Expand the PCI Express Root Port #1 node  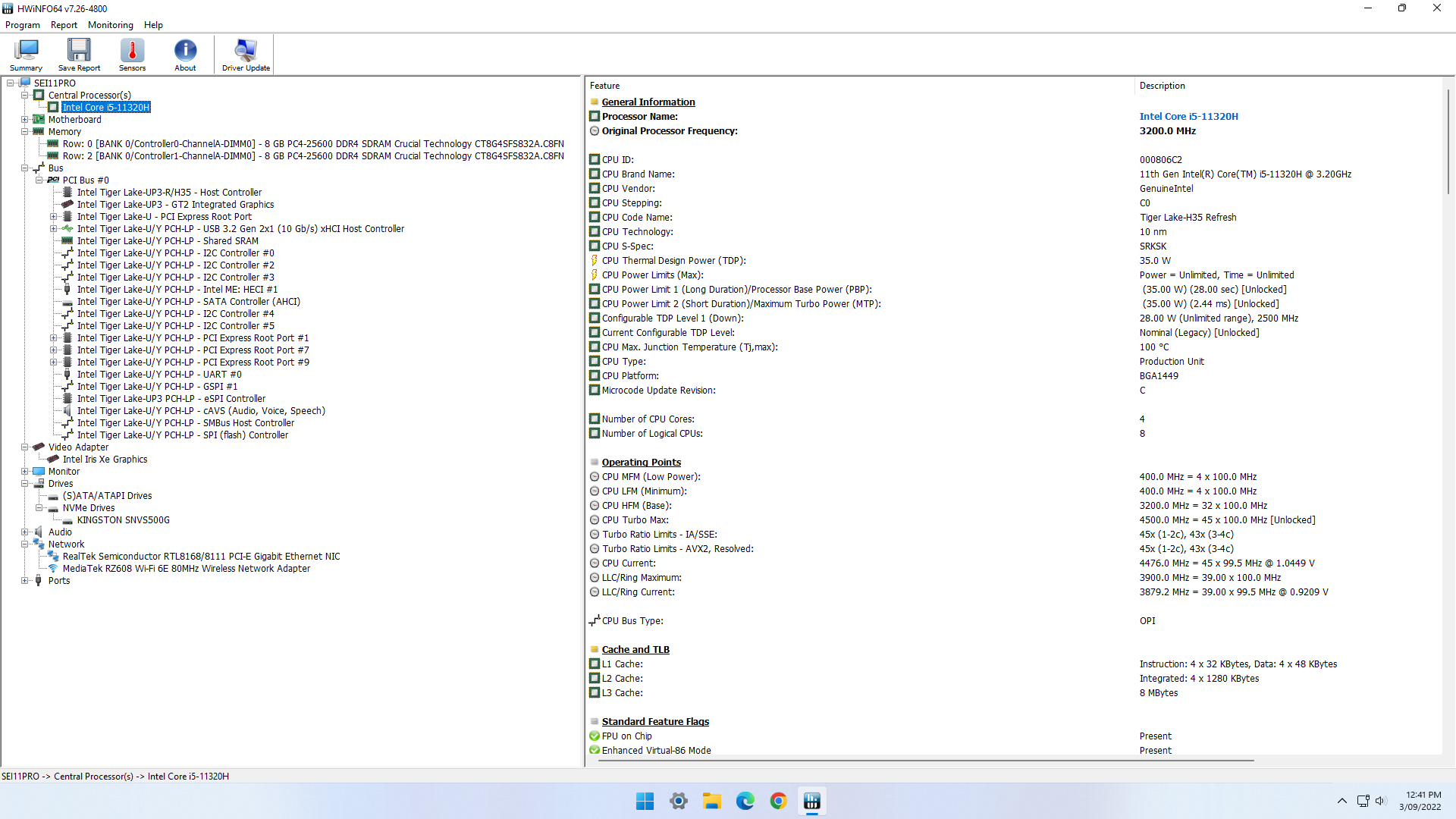point(53,337)
